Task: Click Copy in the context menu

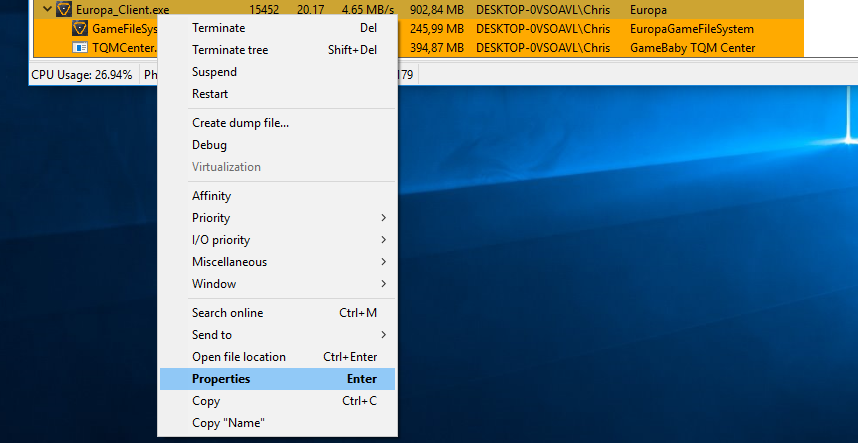Action: point(277,401)
